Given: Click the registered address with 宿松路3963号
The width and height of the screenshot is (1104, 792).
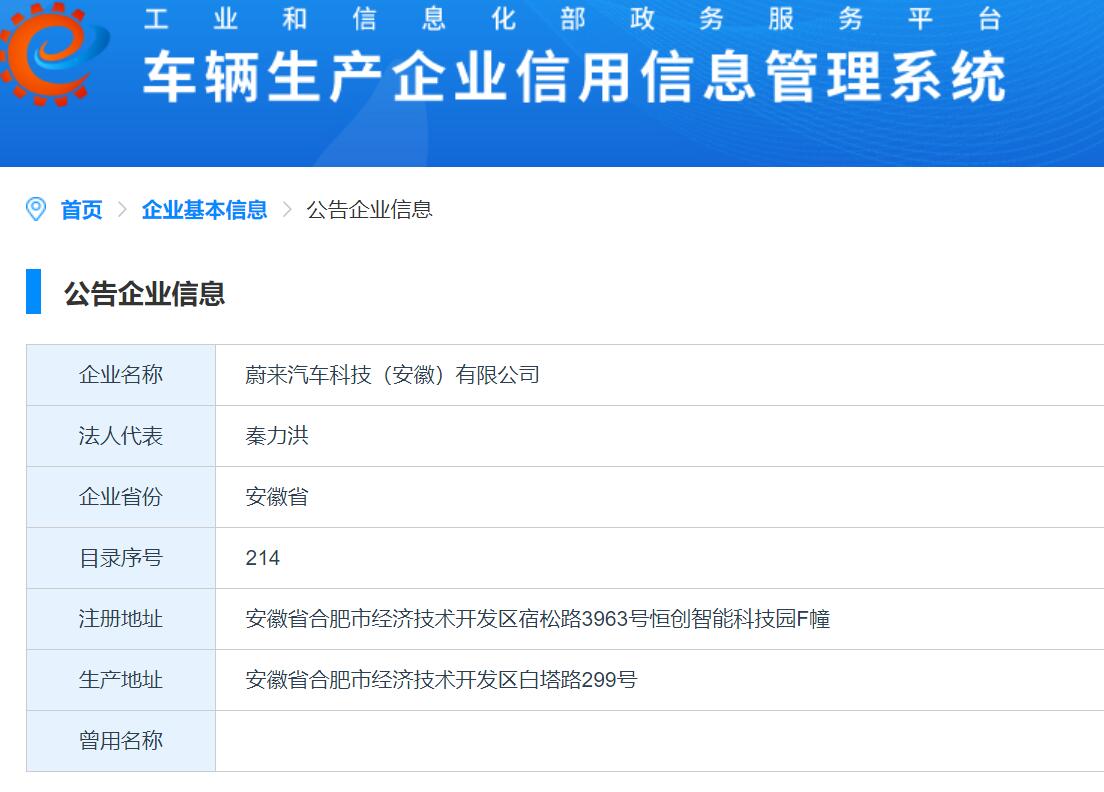Looking at the screenshot, I should [537, 619].
